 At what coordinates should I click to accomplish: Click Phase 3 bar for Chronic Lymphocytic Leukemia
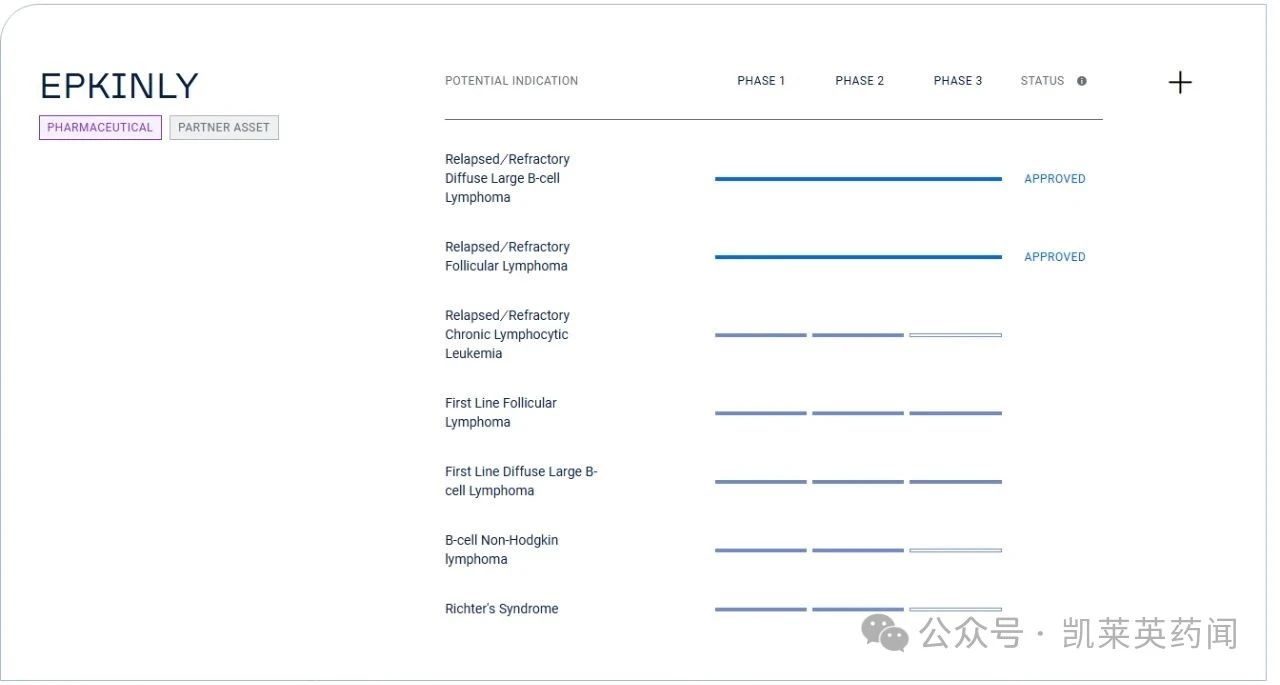point(955,335)
